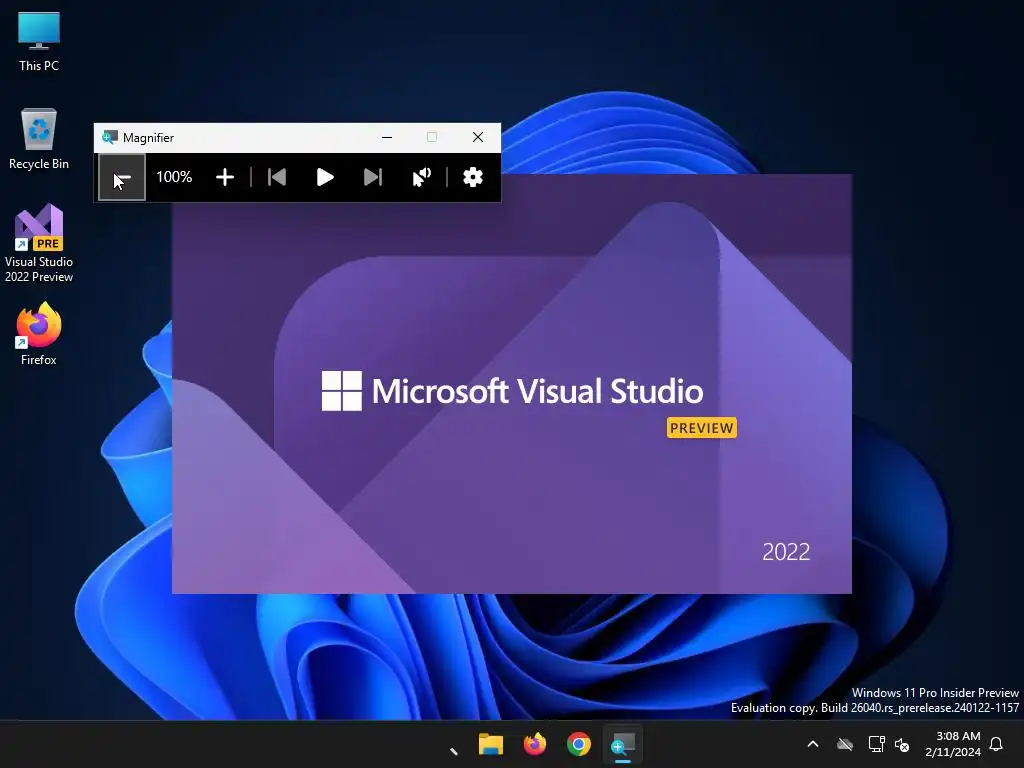Select the This PC desktop icon
This screenshot has width=1024, height=768.
[x=39, y=40]
